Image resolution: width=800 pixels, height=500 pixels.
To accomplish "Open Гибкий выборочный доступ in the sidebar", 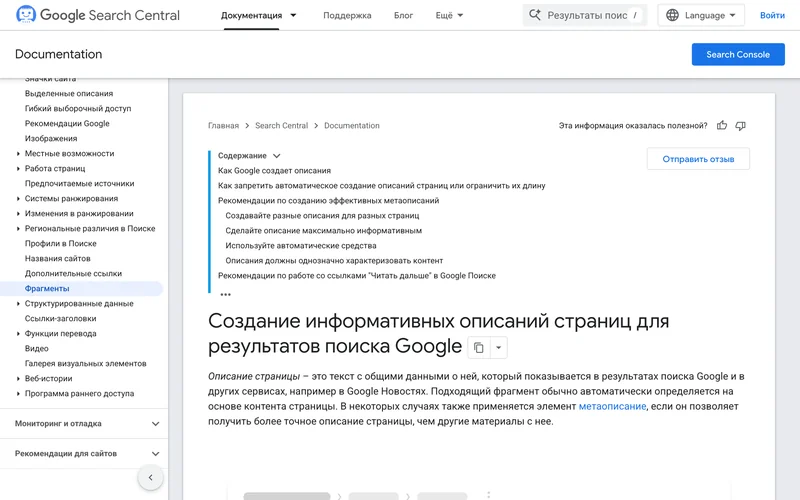I will [x=78, y=108].
